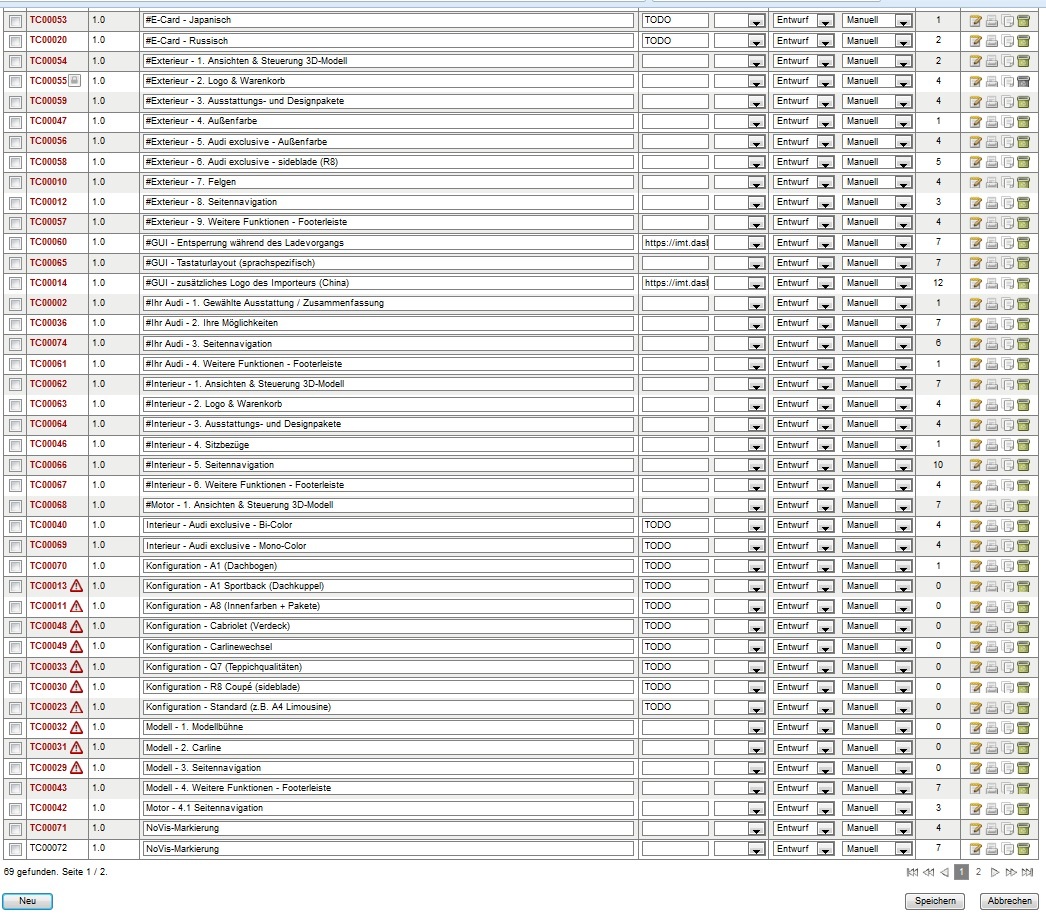Go to page 2 of the results

(x=978, y=872)
